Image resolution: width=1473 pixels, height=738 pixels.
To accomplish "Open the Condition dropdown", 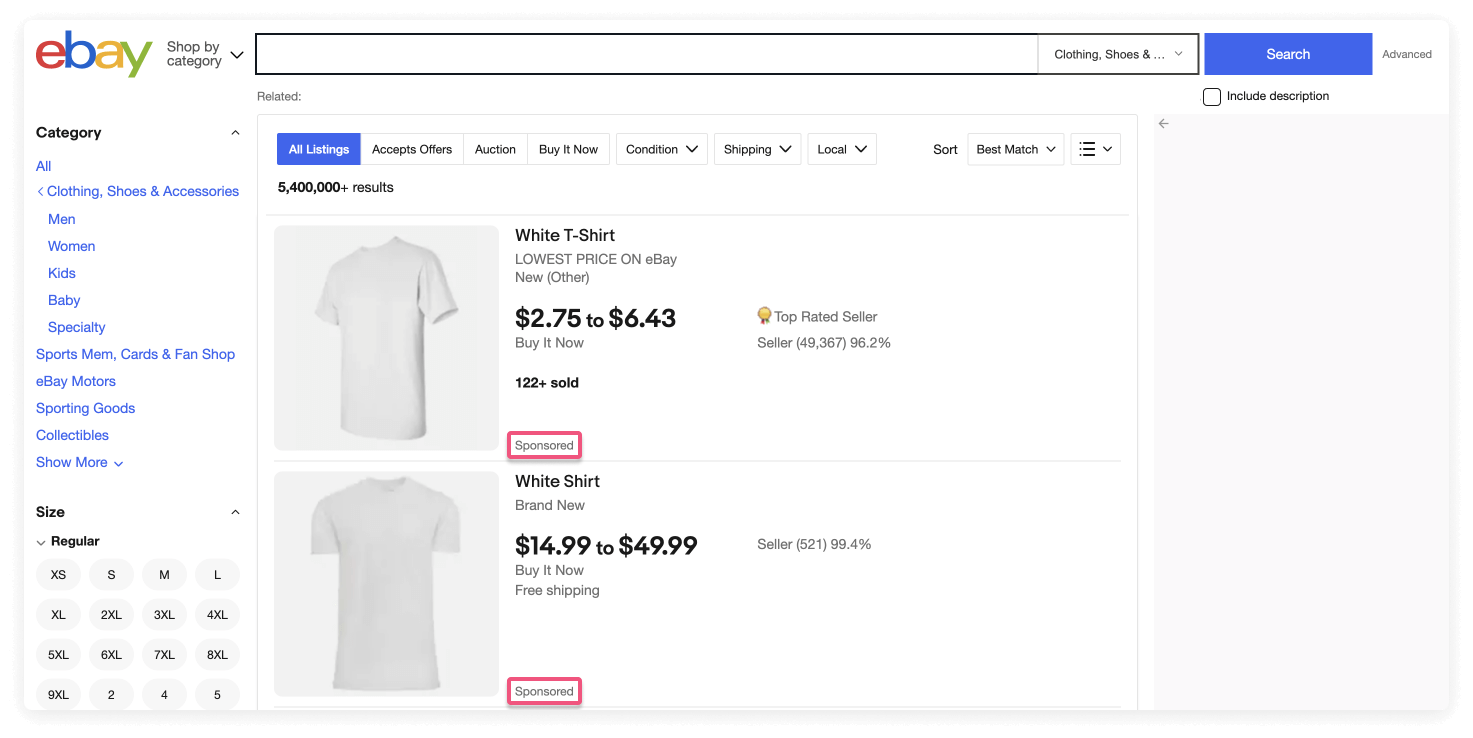I will [x=661, y=148].
